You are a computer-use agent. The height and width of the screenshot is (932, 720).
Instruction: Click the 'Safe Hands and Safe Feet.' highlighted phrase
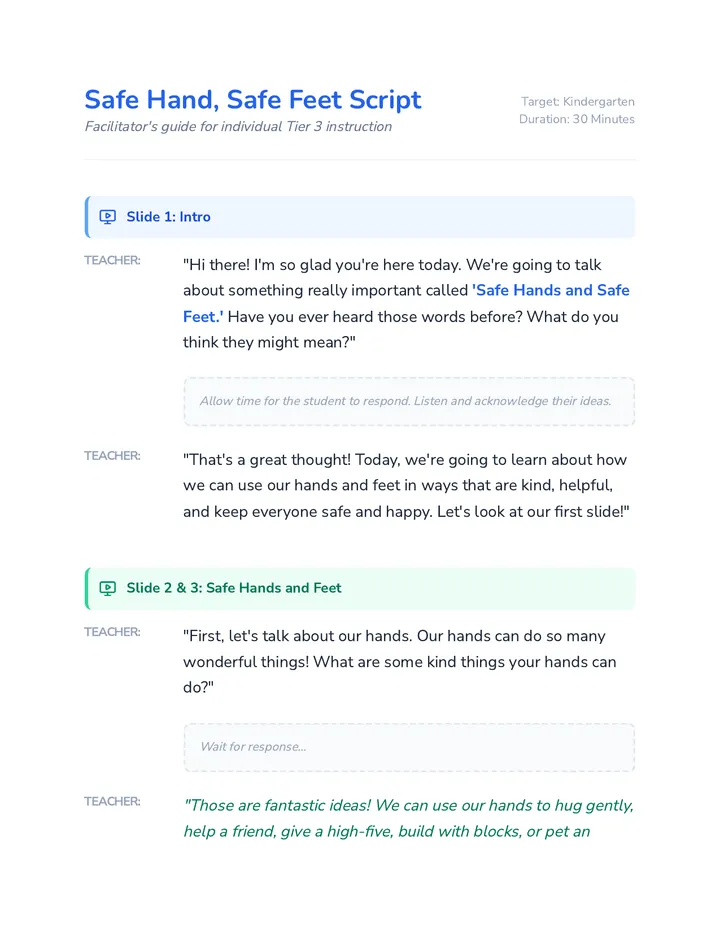[x=406, y=303]
